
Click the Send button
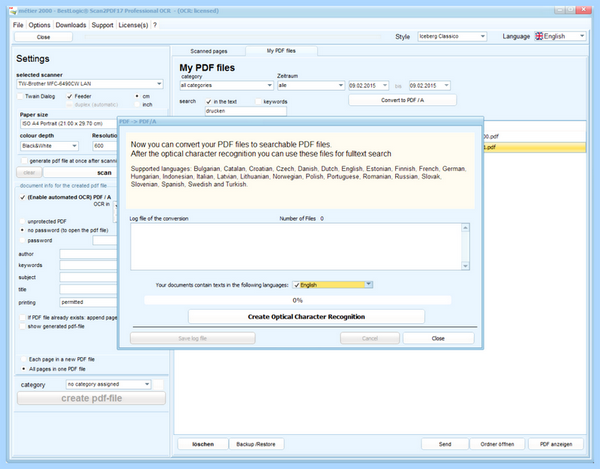click(445, 444)
